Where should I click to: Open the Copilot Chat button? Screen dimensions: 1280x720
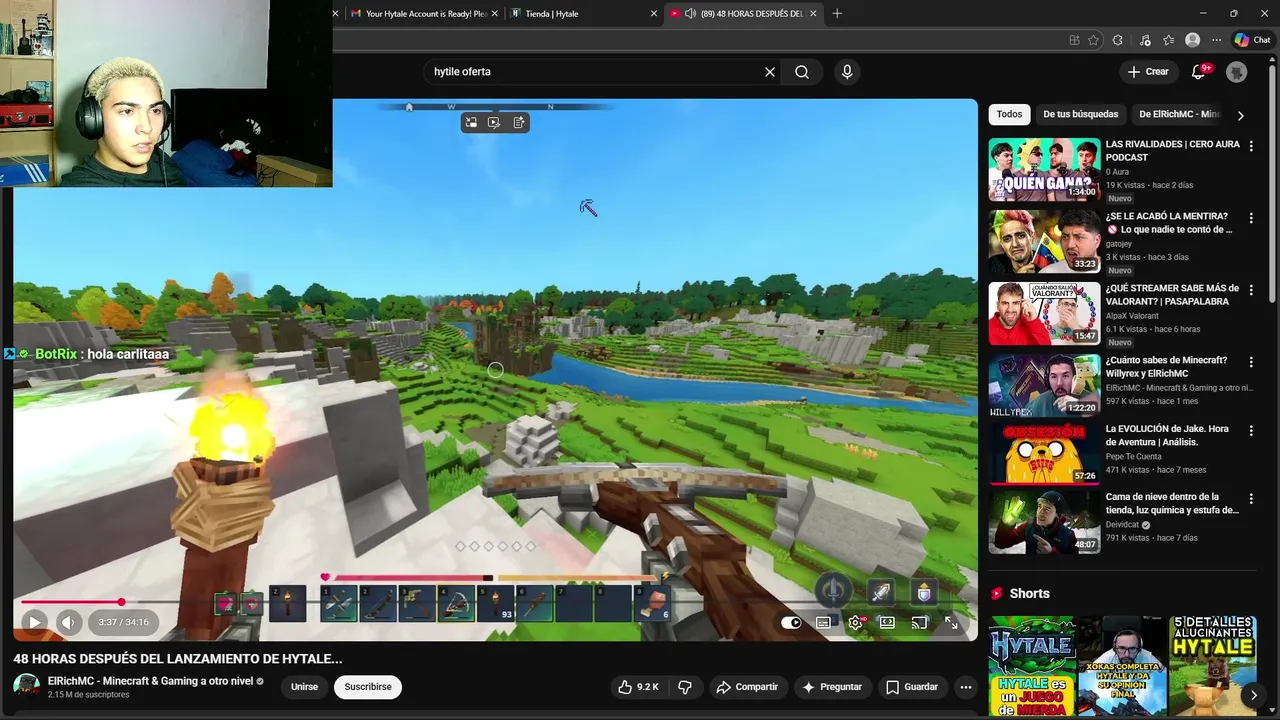point(1253,40)
